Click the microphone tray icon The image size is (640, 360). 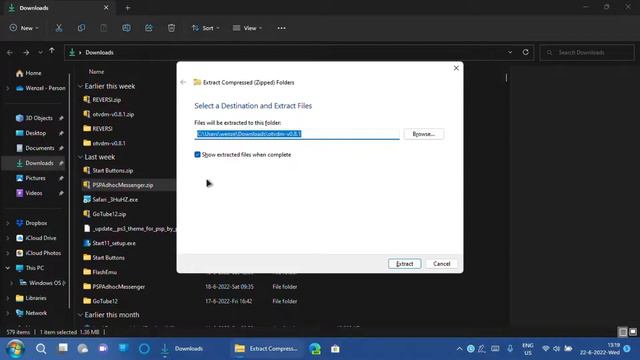click(510, 349)
